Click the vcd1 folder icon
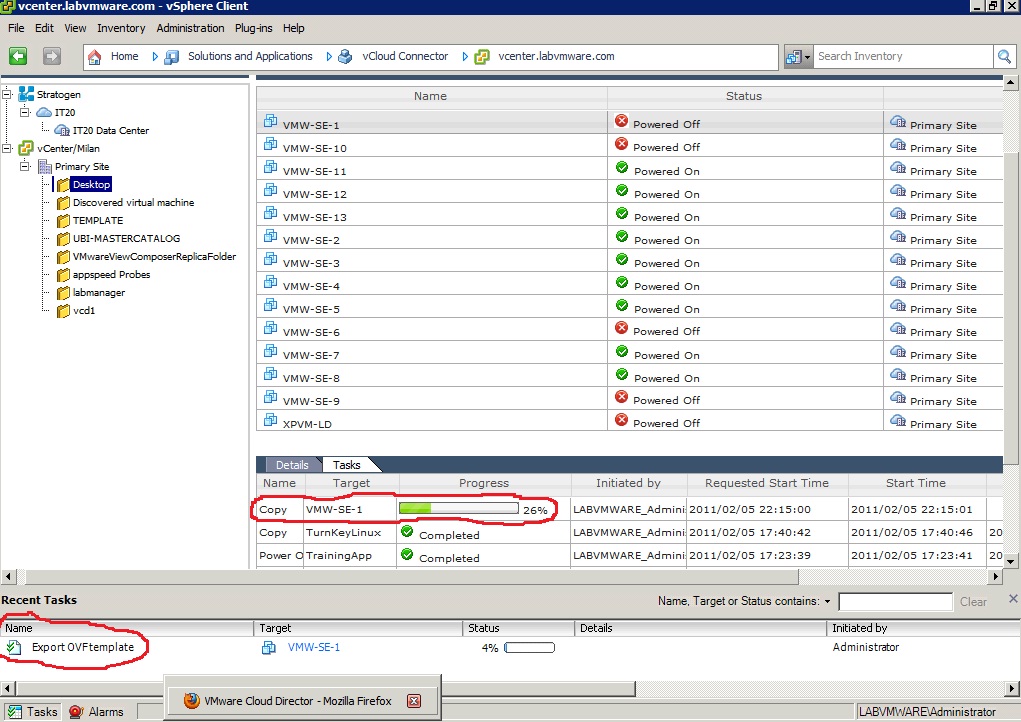 pyautogui.click(x=63, y=311)
